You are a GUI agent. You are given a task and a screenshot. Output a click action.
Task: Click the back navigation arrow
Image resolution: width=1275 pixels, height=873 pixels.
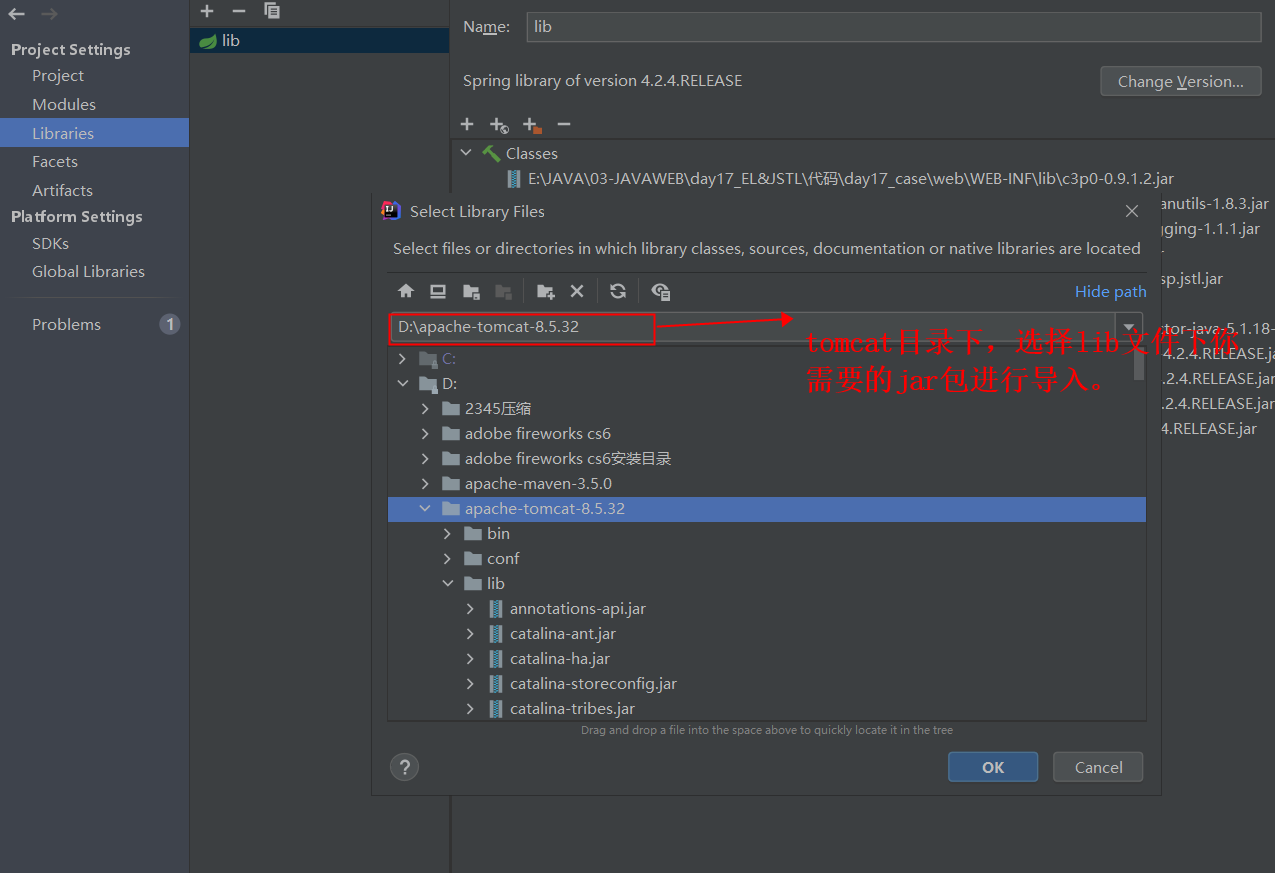click(x=16, y=14)
